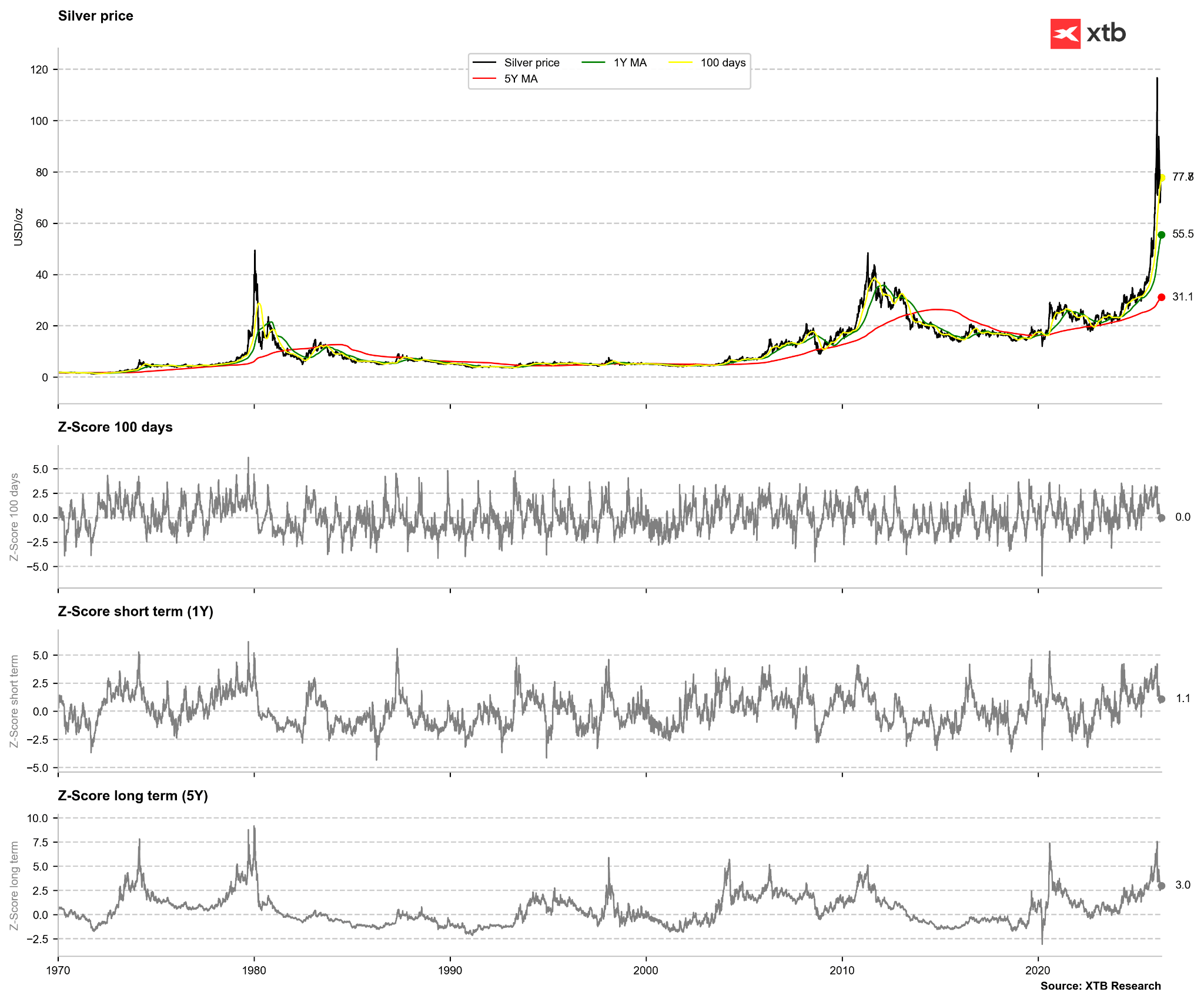Click the Silver price chart title
Viewport: 1204px width, 1002px height.
(95, 16)
